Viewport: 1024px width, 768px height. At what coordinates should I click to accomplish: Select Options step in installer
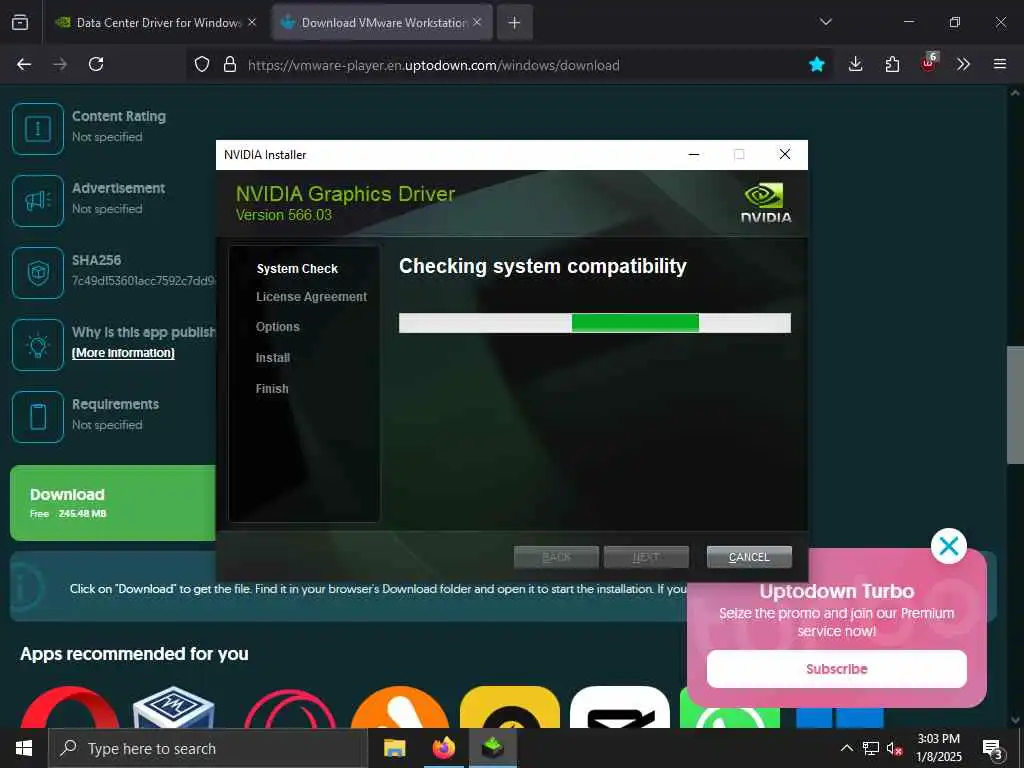point(278,327)
